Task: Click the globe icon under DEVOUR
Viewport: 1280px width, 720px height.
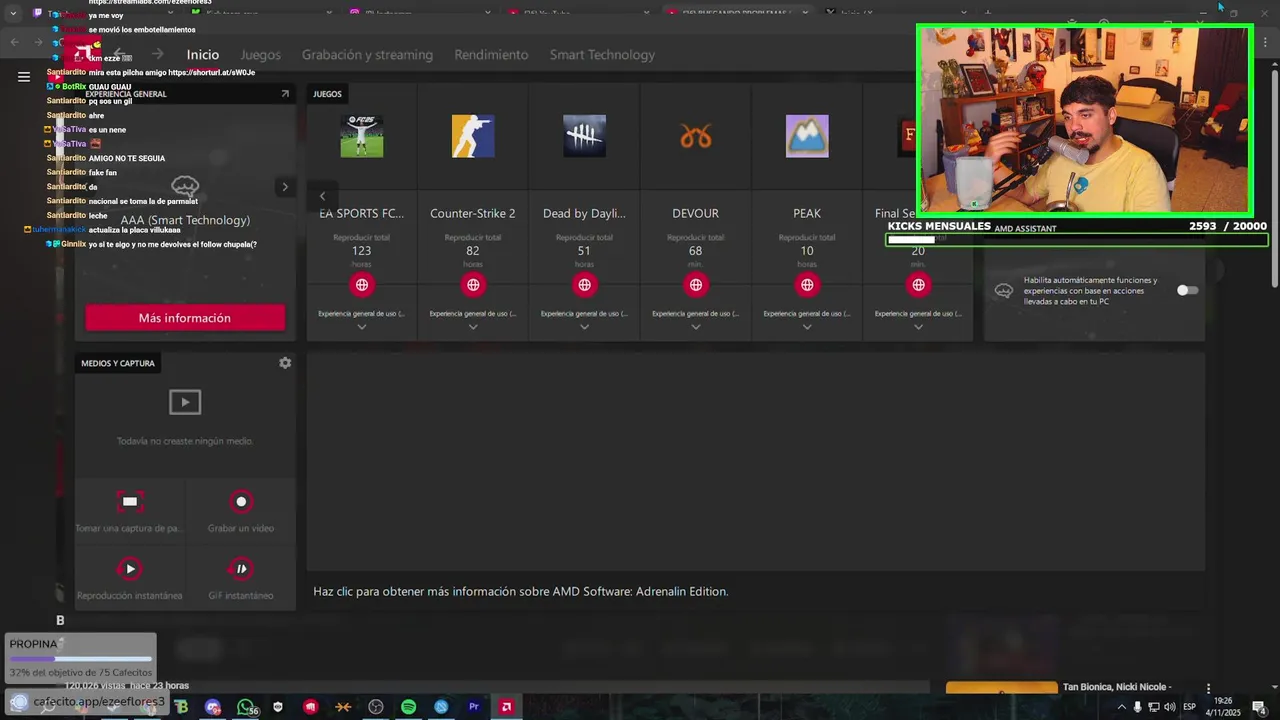Action: (x=696, y=285)
